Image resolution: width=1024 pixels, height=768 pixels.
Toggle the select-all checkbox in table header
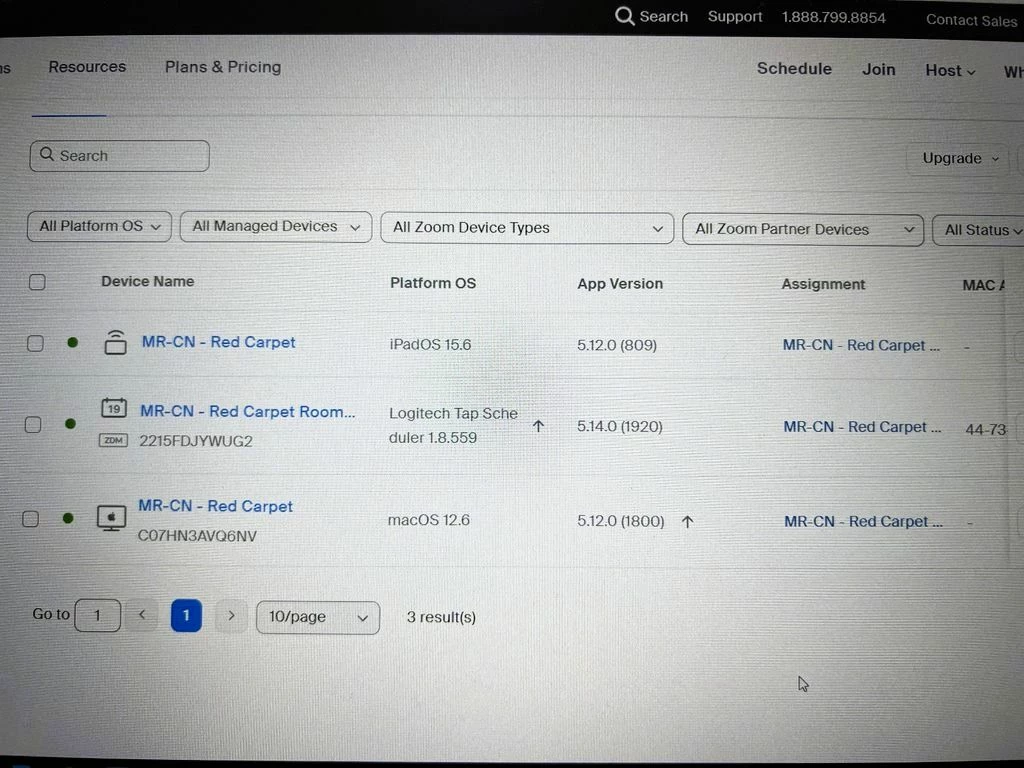37,282
